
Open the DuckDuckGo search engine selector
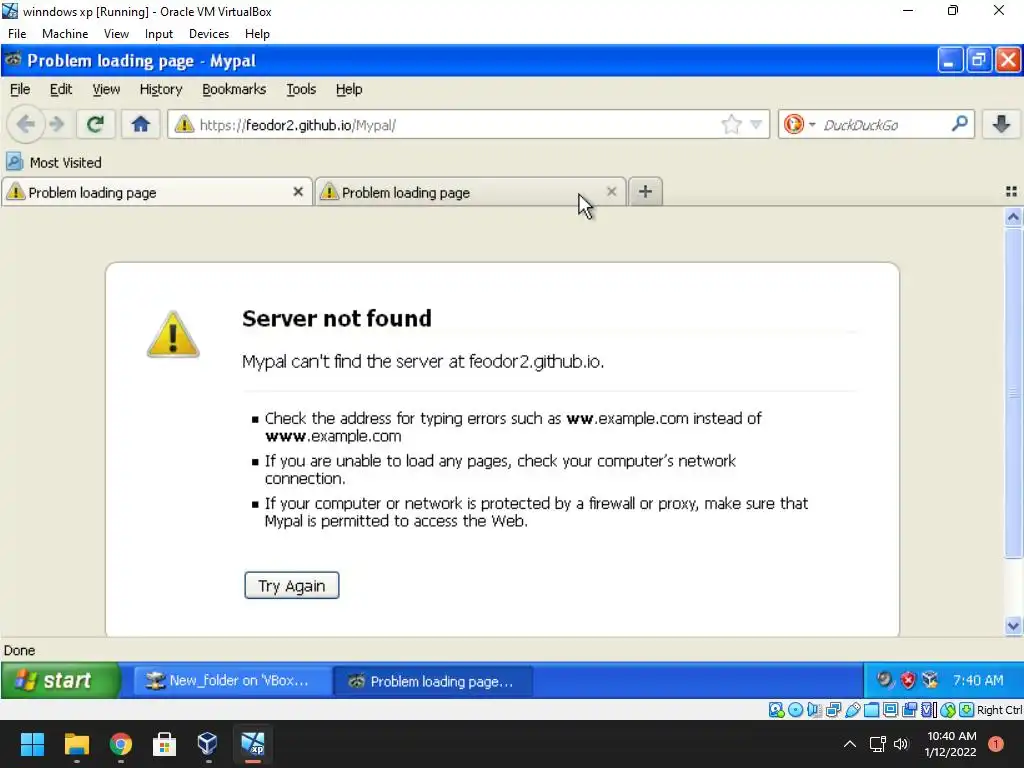[799, 124]
